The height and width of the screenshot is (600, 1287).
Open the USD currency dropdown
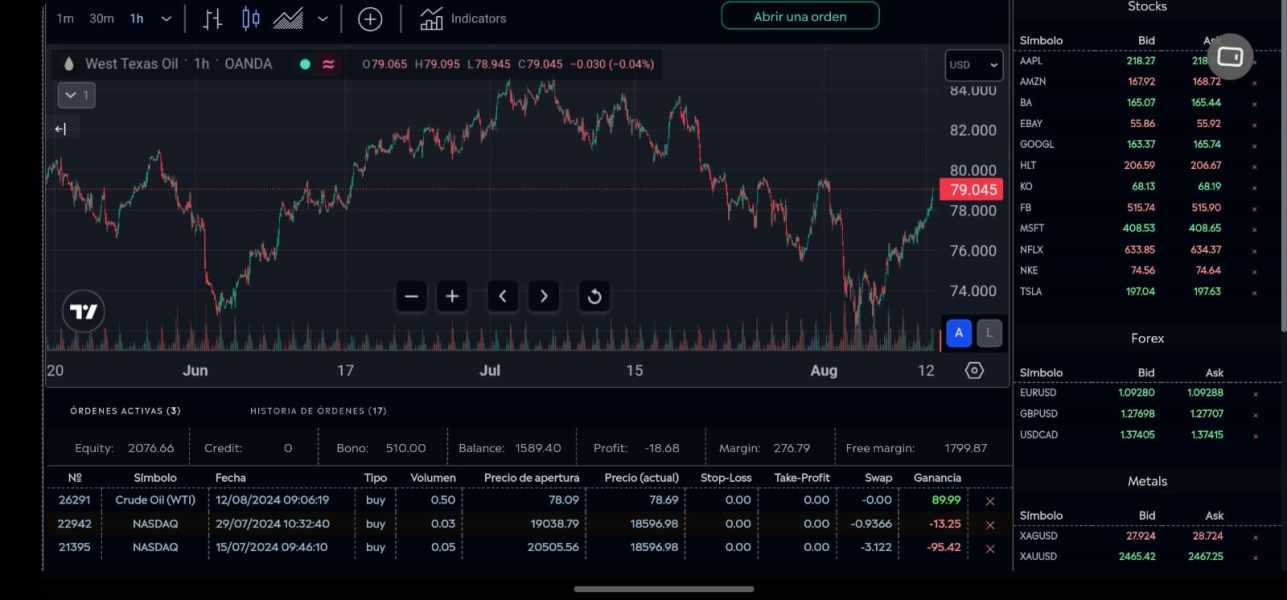973,65
